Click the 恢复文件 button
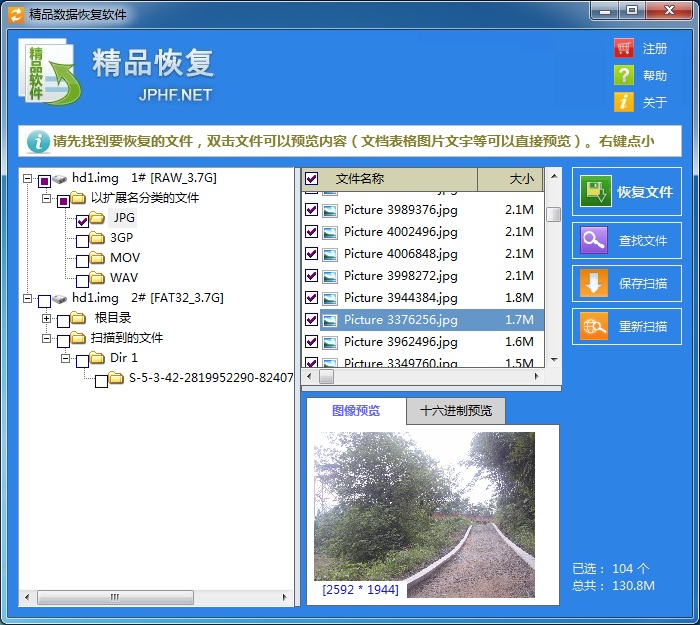 pyautogui.click(x=627, y=192)
